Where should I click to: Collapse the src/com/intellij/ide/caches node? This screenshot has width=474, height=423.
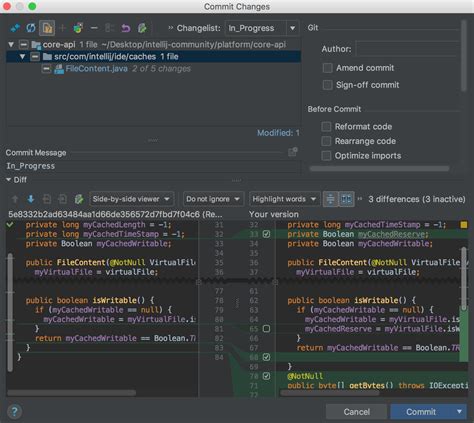22,57
